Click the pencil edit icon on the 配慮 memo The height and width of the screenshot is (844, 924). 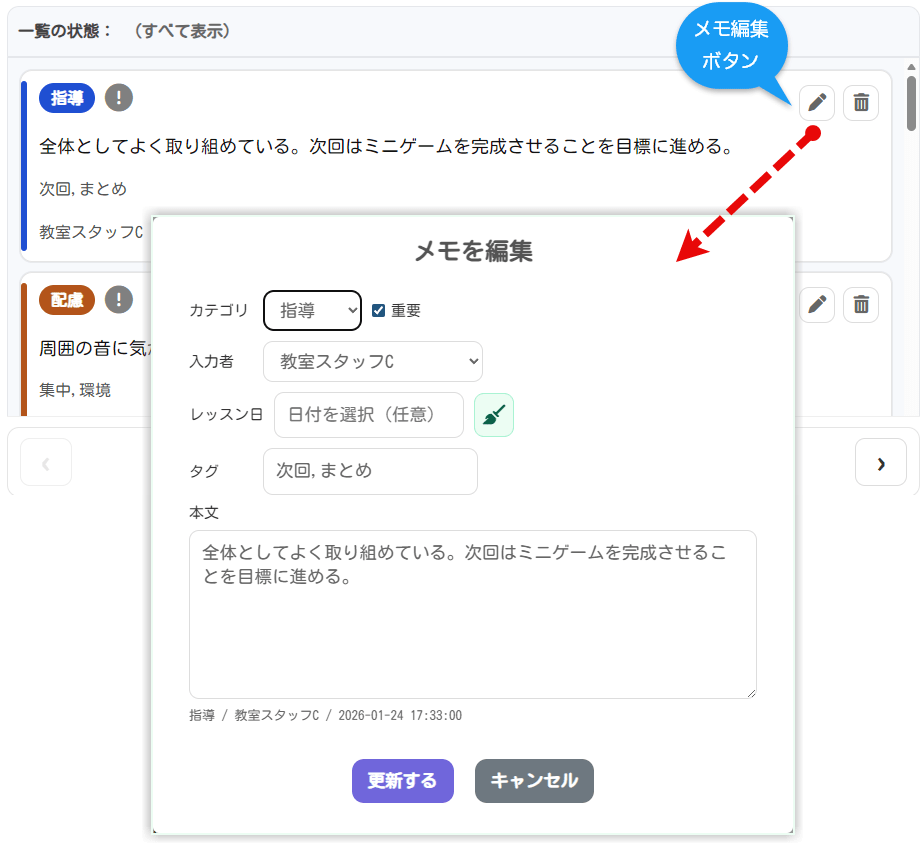817,304
